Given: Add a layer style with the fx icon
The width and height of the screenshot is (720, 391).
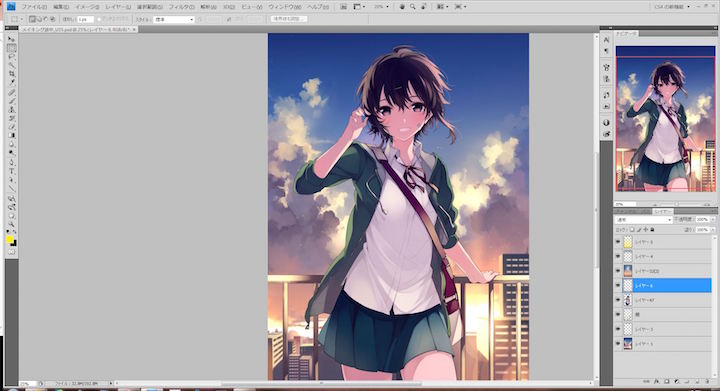Looking at the screenshot, I should coord(657,381).
